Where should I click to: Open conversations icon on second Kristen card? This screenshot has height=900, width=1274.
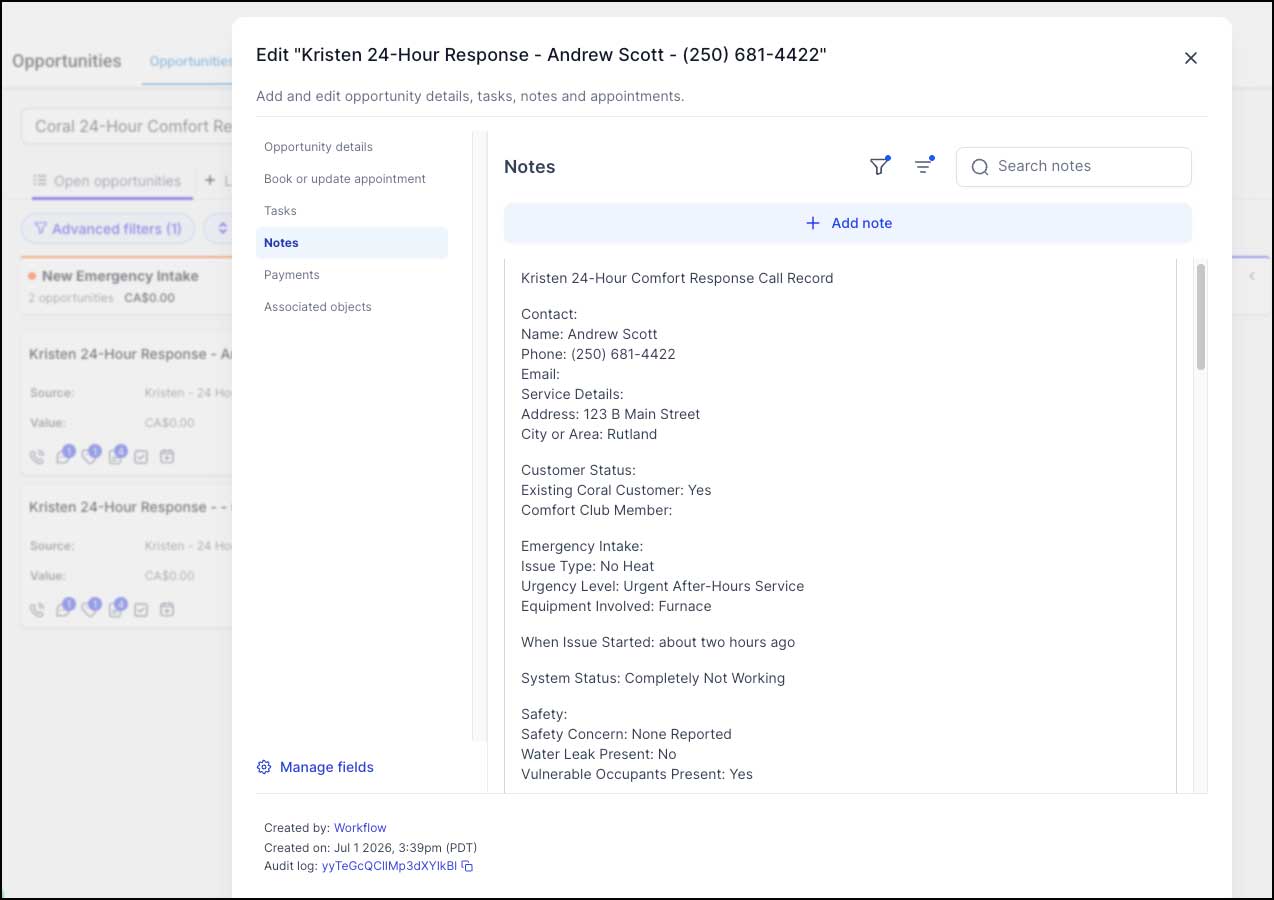pos(63,609)
